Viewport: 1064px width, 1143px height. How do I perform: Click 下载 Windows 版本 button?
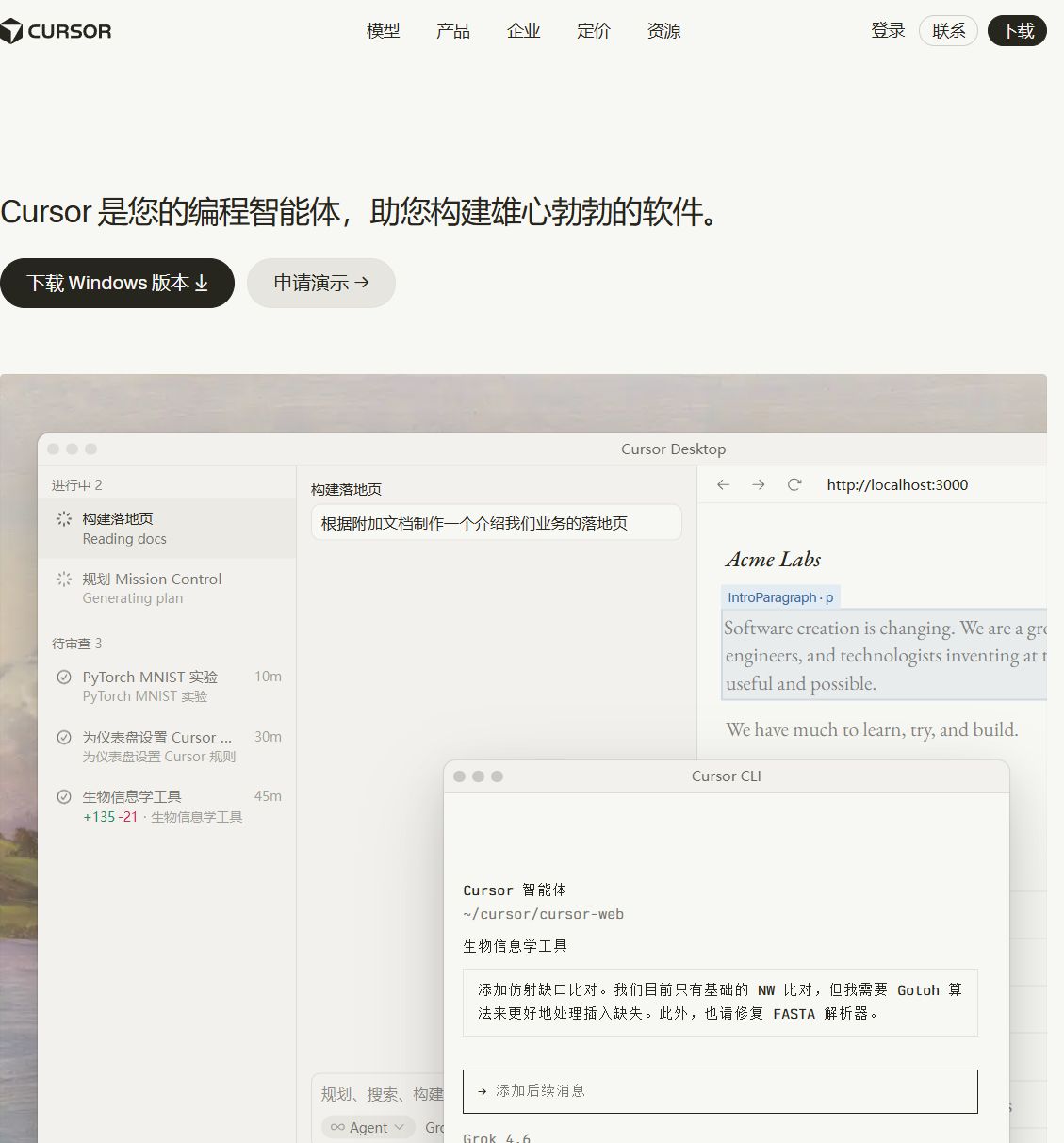[117, 283]
